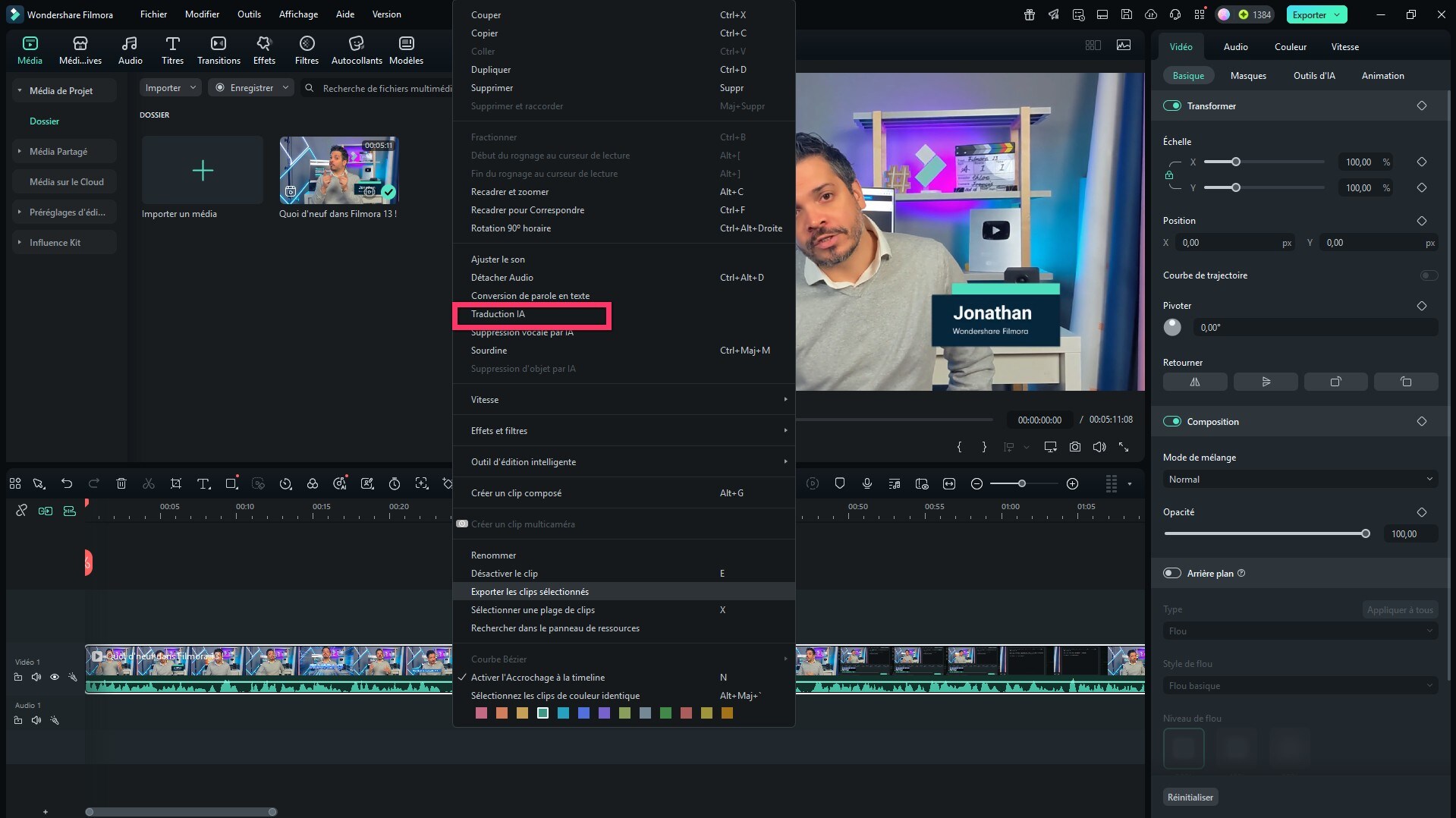The width and height of the screenshot is (1456, 818).
Task: Click the microphone voiceover icon
Action: coord(867,483)
